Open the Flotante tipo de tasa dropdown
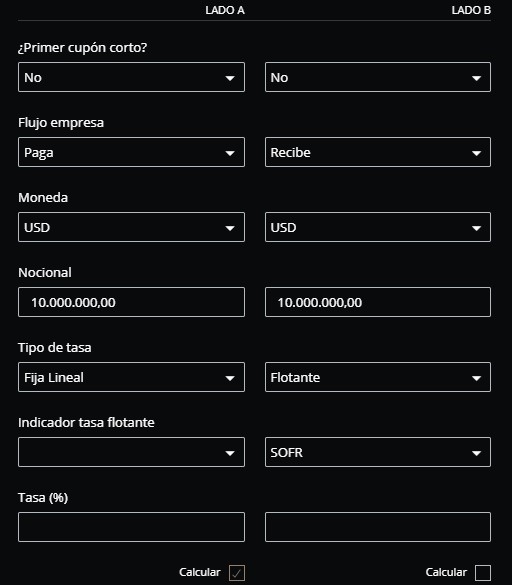Viewport: 512px width, 585px height. point(378,377)
